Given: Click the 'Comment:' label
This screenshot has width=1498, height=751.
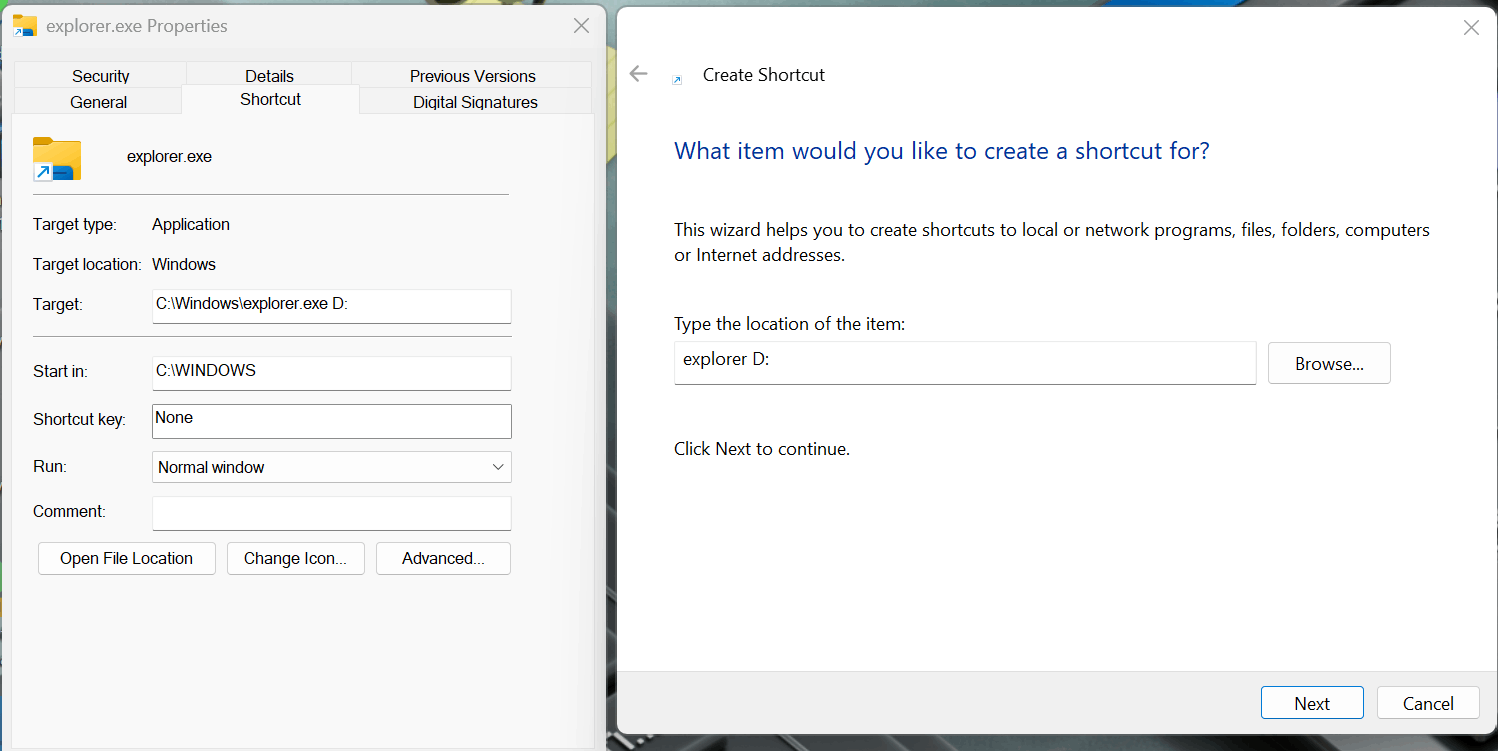Looking at the screenshot, I should [69, 511].
